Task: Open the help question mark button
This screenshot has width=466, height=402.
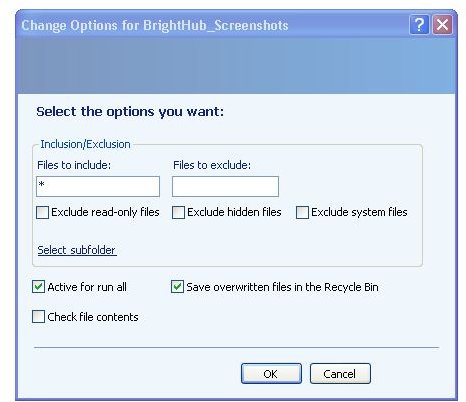Action: (419, 25)
